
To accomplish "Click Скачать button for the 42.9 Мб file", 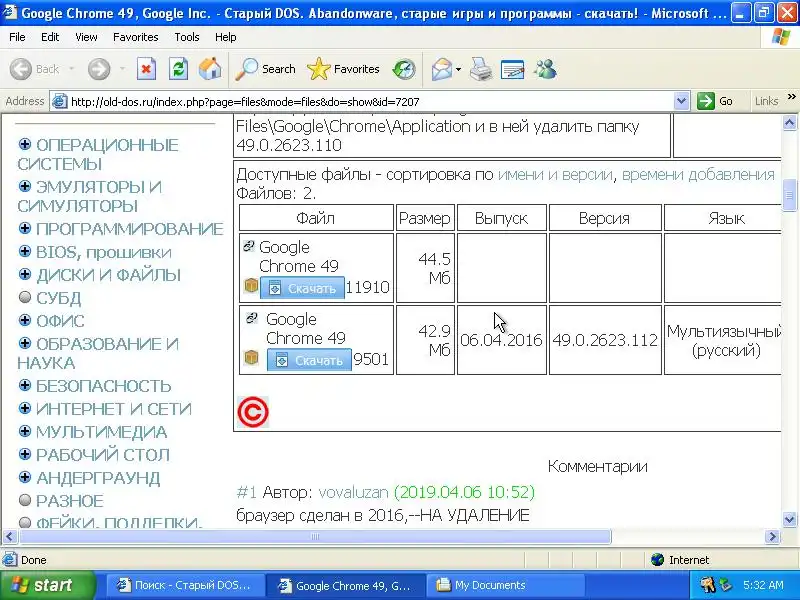I will point(309,360).
